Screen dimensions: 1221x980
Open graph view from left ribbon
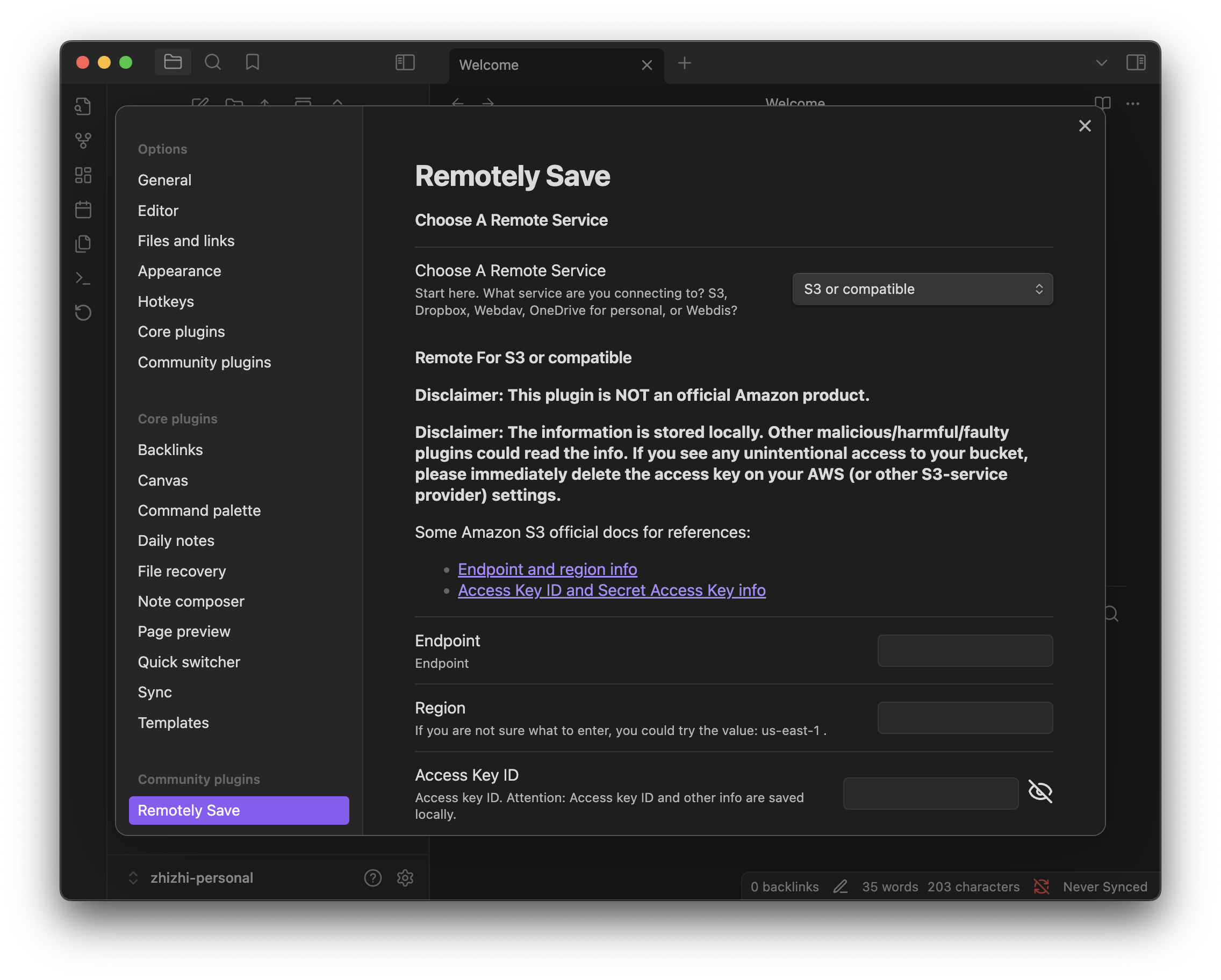coord(83,140)
